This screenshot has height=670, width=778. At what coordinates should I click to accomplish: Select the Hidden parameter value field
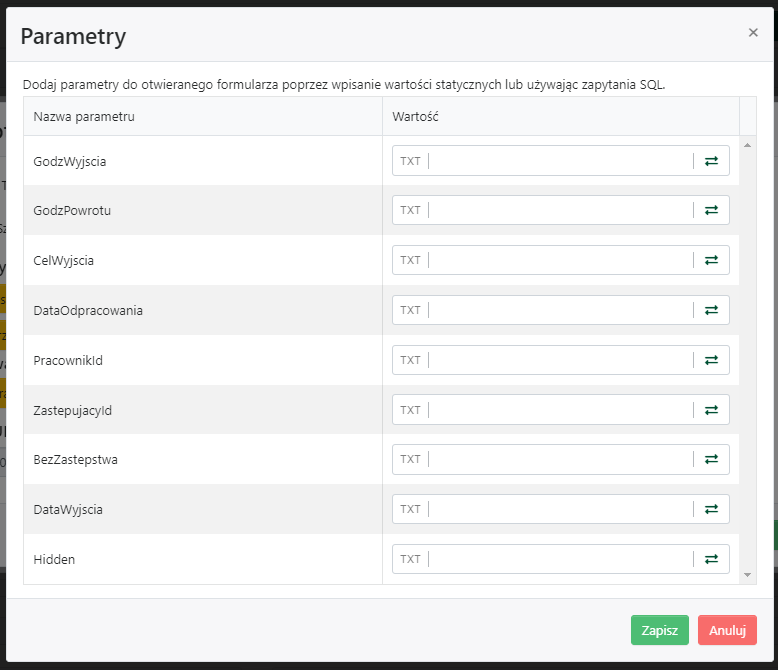[560, 559]
